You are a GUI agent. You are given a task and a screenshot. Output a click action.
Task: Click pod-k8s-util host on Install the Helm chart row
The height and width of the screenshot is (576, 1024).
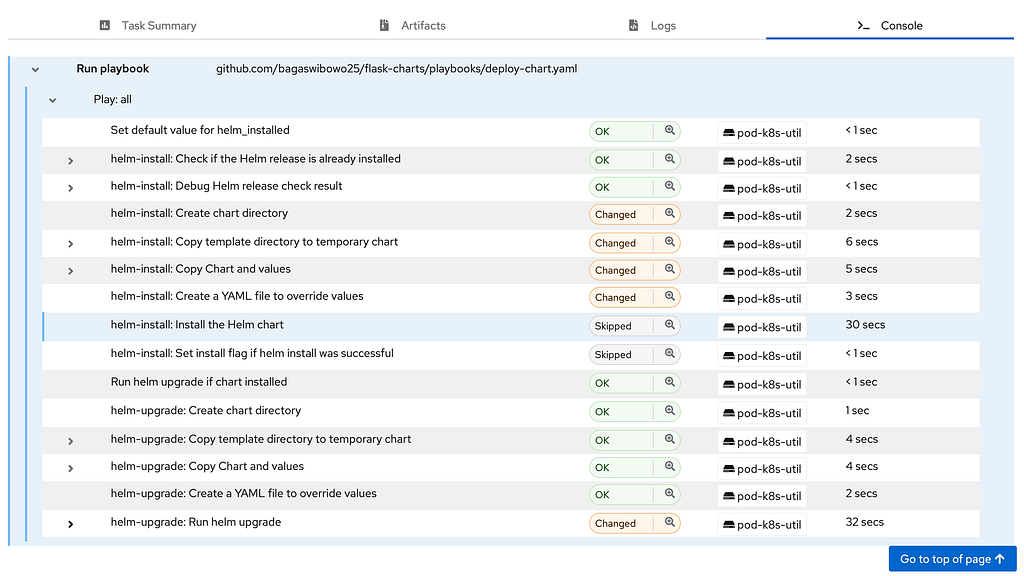click(x=761, y=327)
